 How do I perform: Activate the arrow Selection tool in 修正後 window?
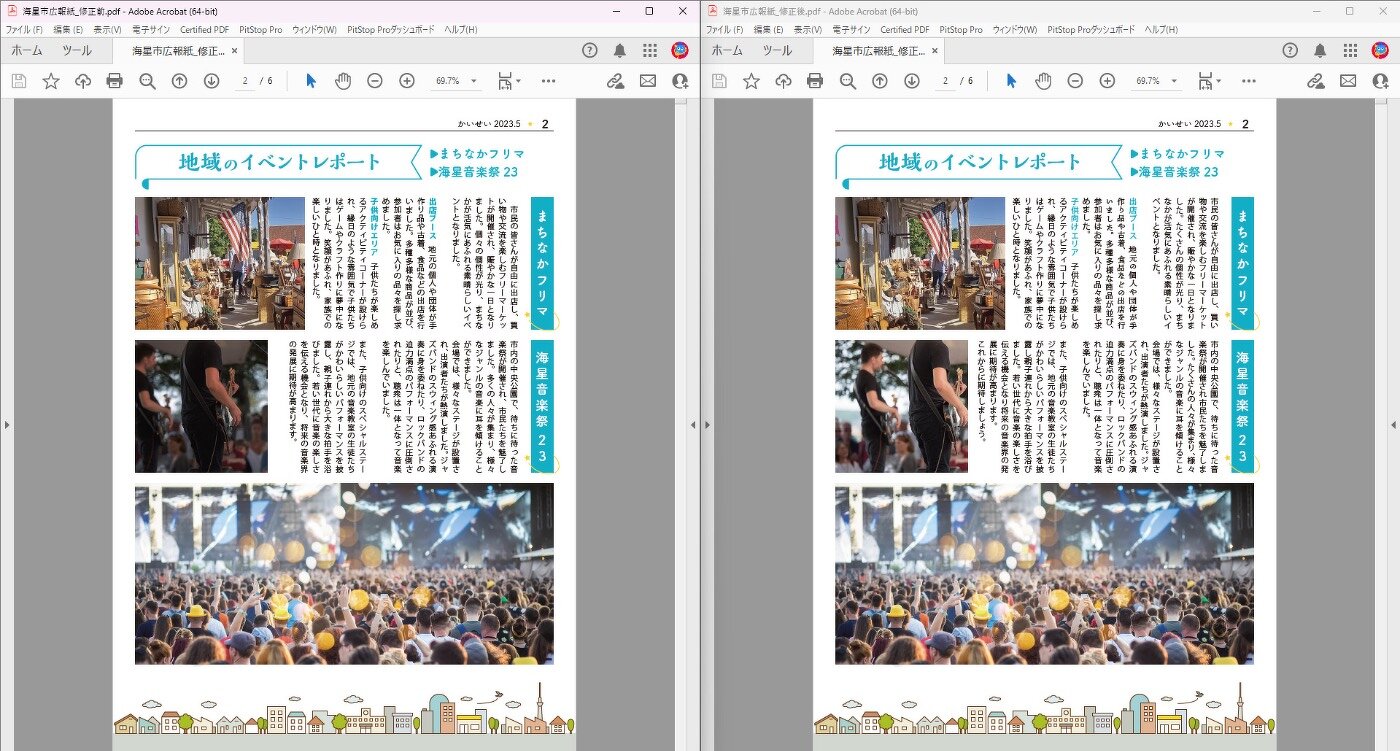coord(1011,81)
